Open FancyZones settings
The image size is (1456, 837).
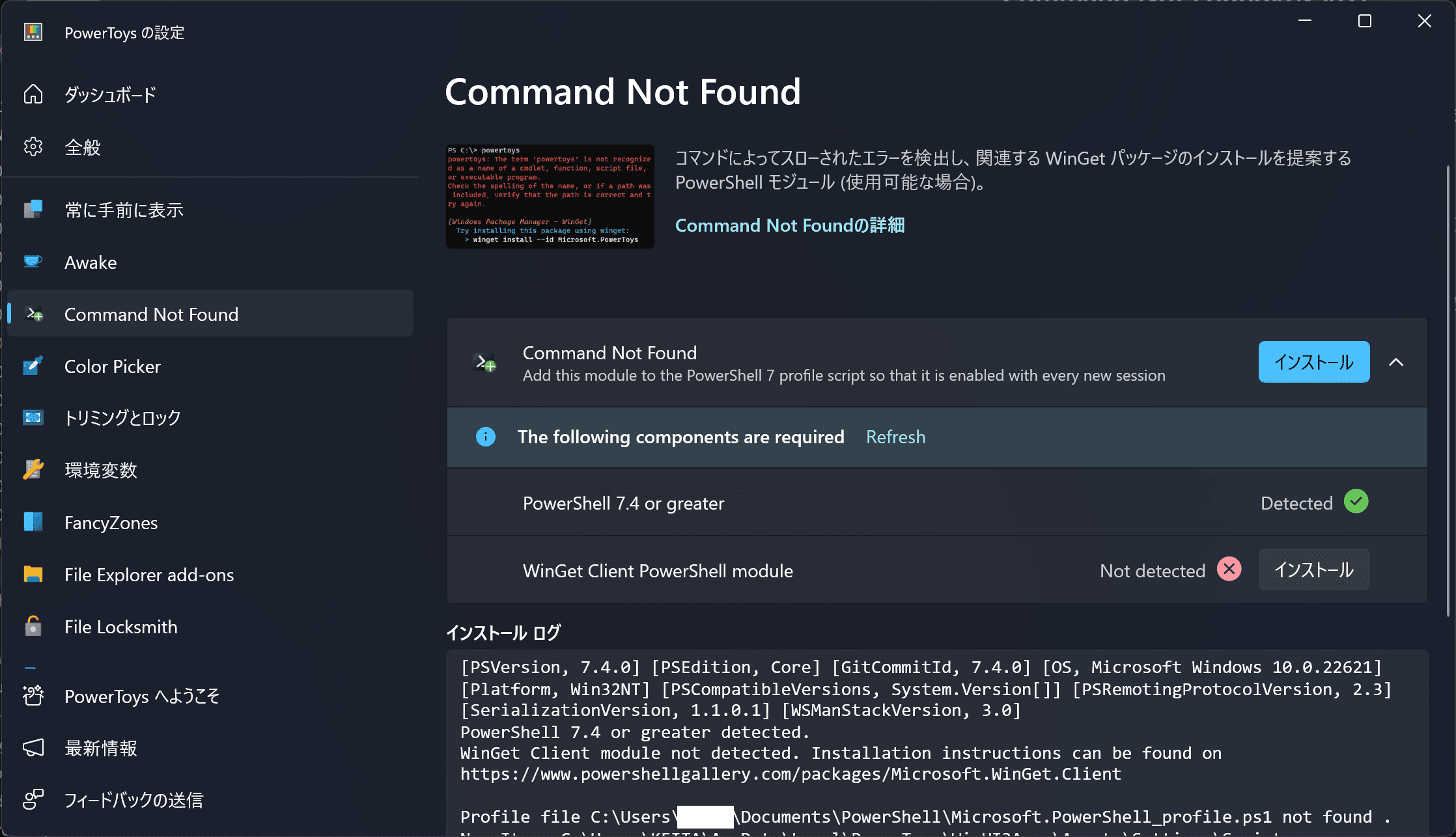coord(210,523)
